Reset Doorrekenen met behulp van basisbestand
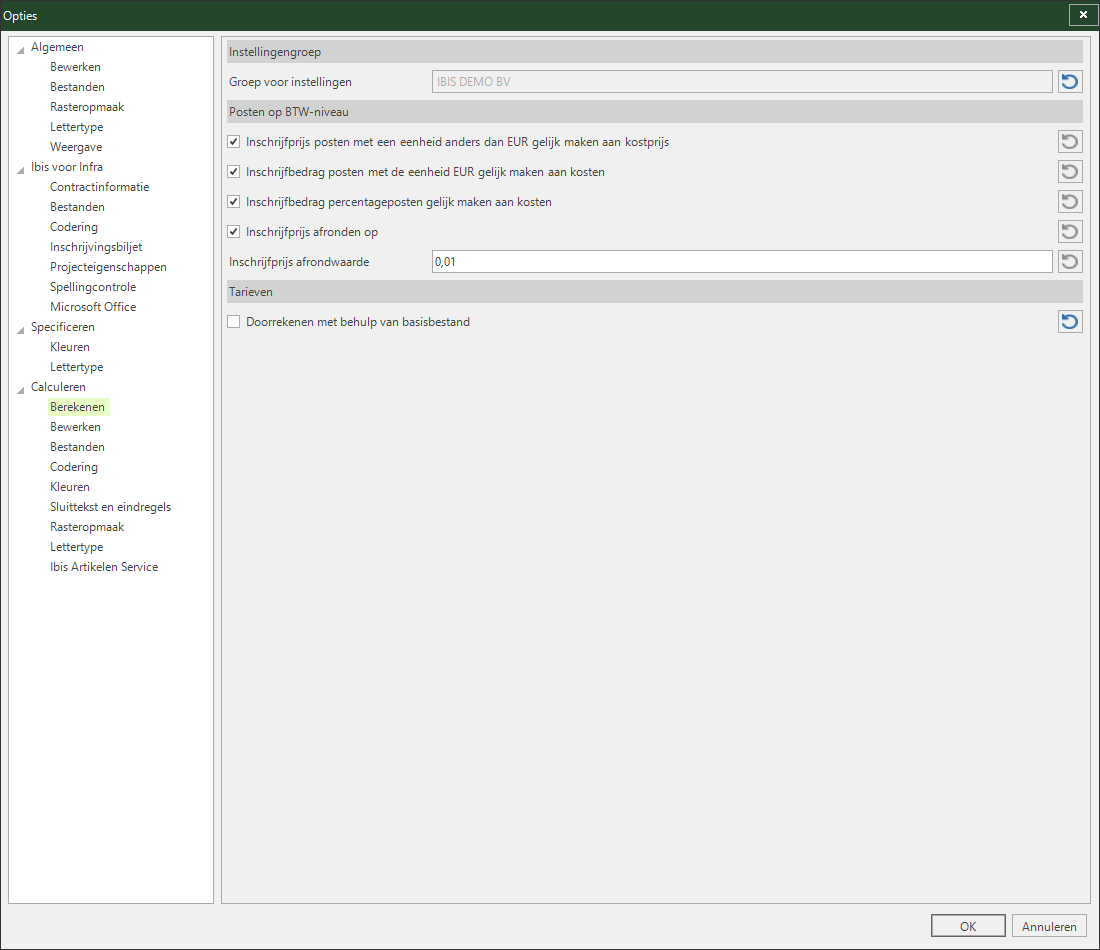1100x950 pixels. tap(1070, 321)
